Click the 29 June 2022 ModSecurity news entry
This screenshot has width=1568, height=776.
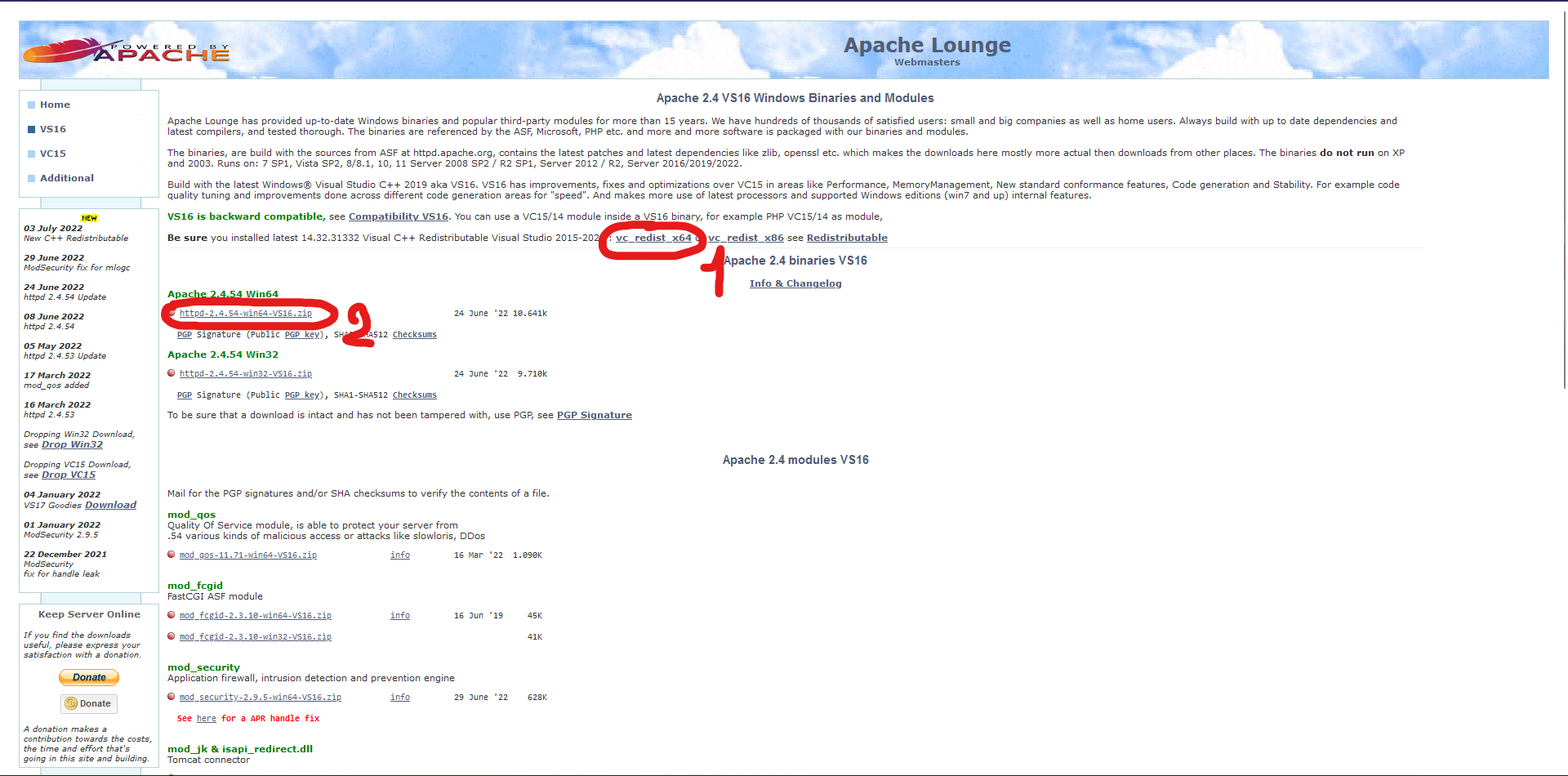point(77,263)
